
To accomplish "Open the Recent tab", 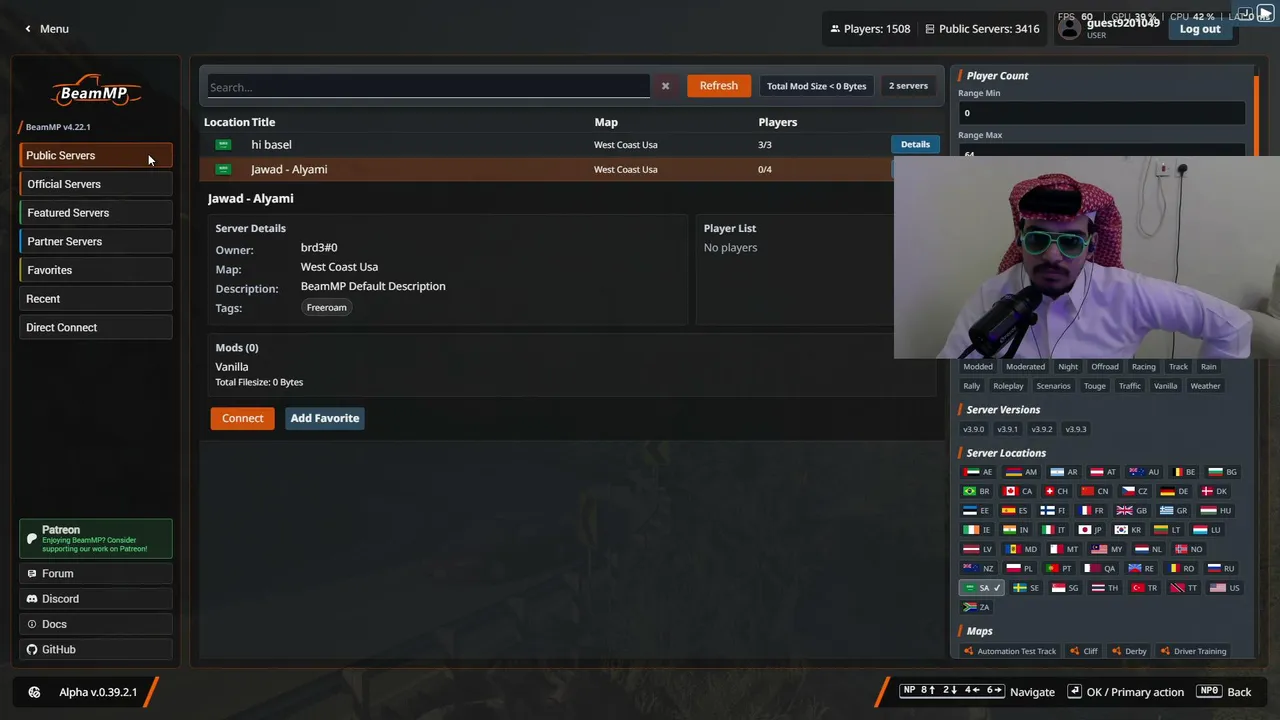I will click(96, 299).
